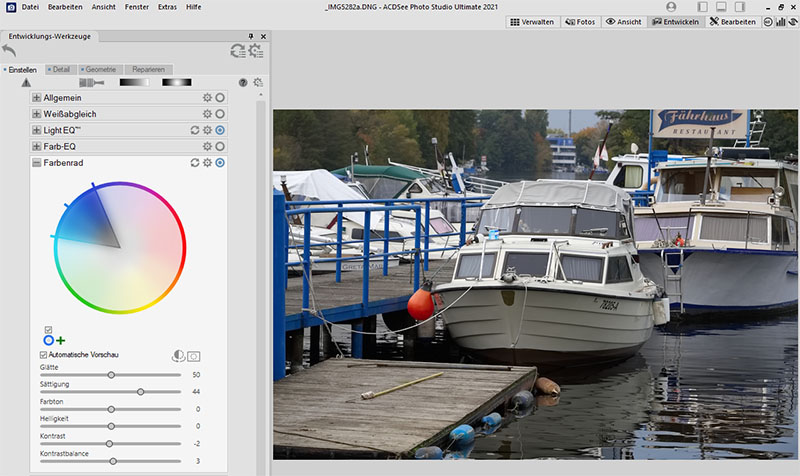Reset Farbenrad settings with the refresh icon
Screen dimensions: 800x476
point(195,163)
